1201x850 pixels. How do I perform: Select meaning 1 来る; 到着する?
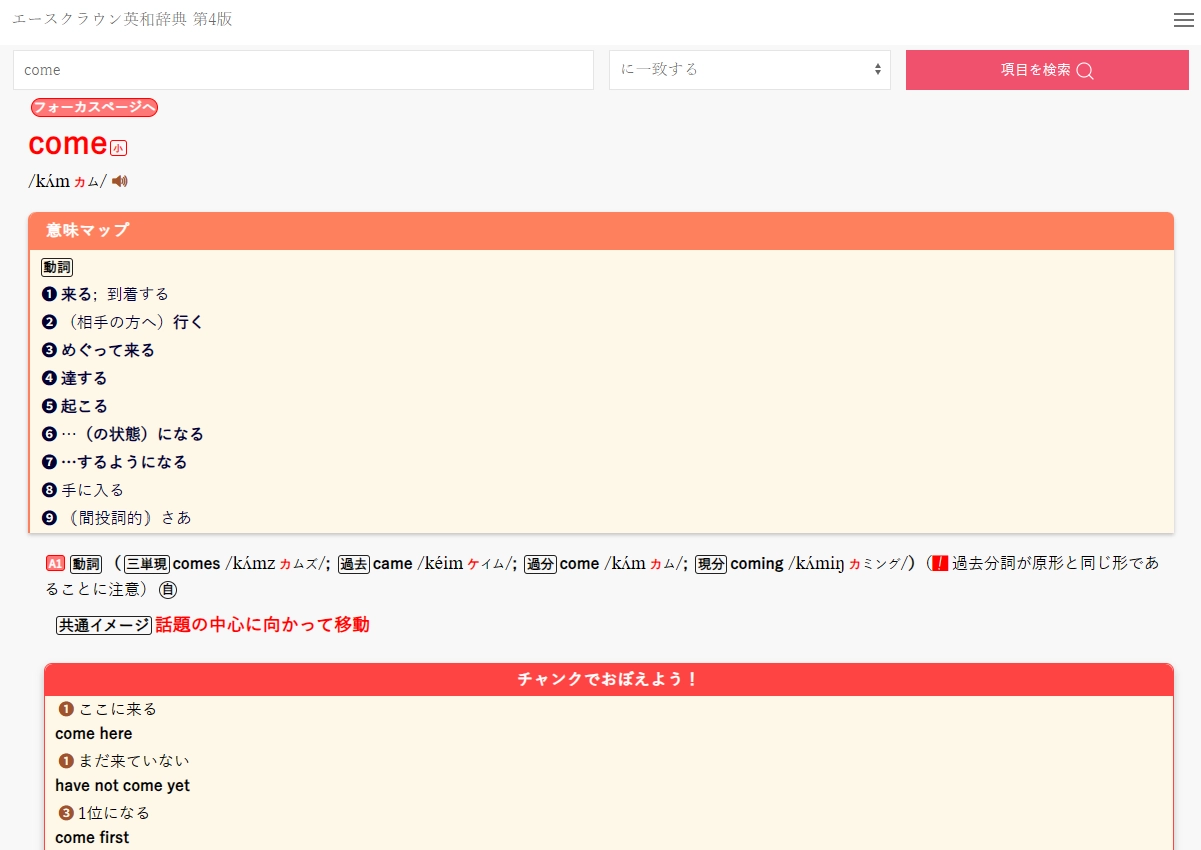105,294
